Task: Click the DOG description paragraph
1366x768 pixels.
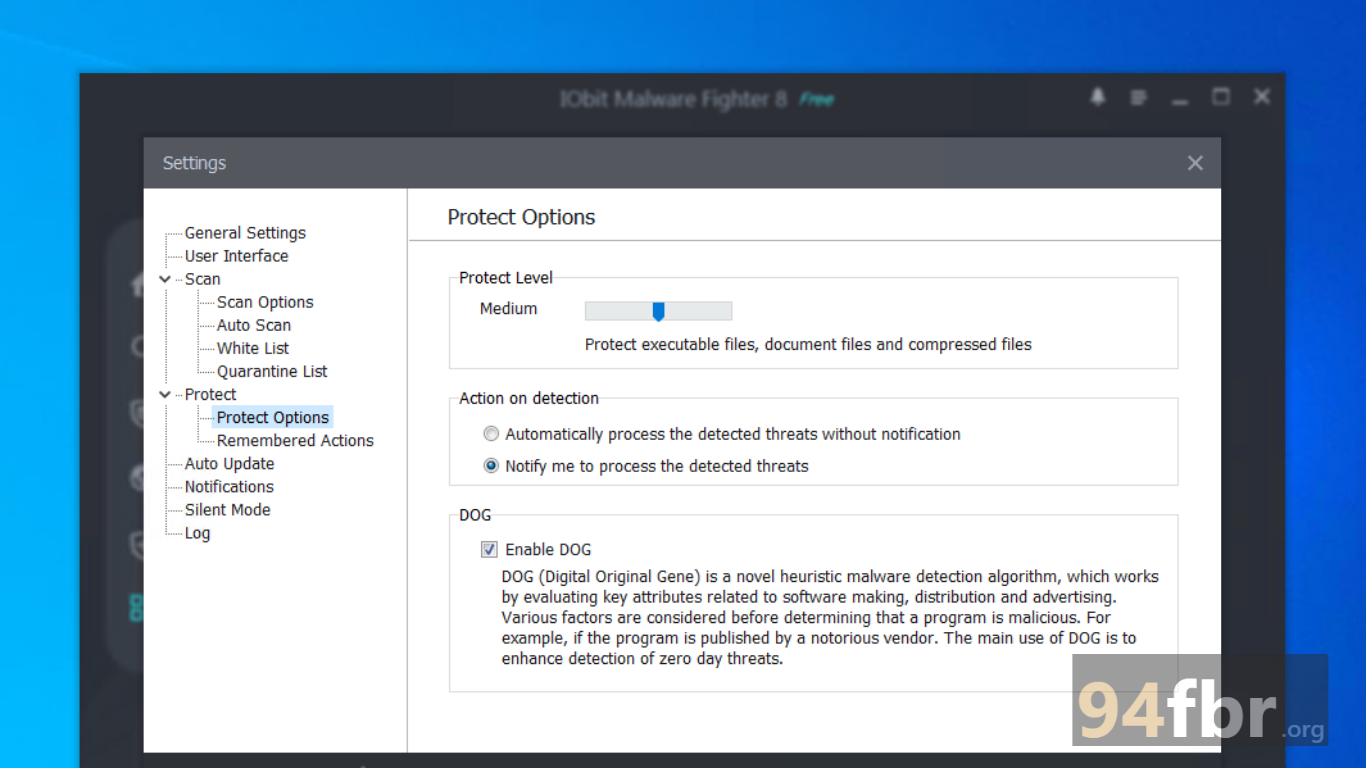Action: 830,617
